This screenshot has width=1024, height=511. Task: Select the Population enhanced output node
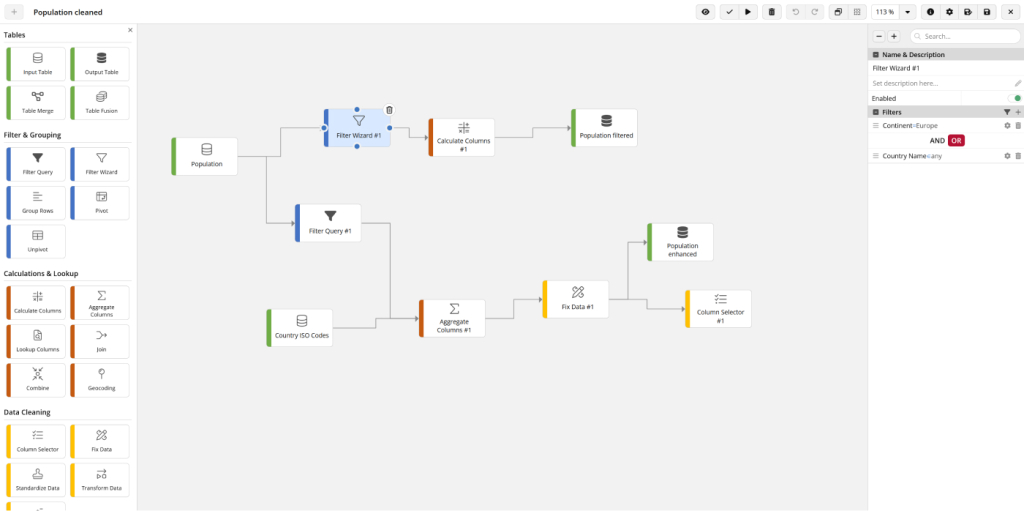[680, 242]
